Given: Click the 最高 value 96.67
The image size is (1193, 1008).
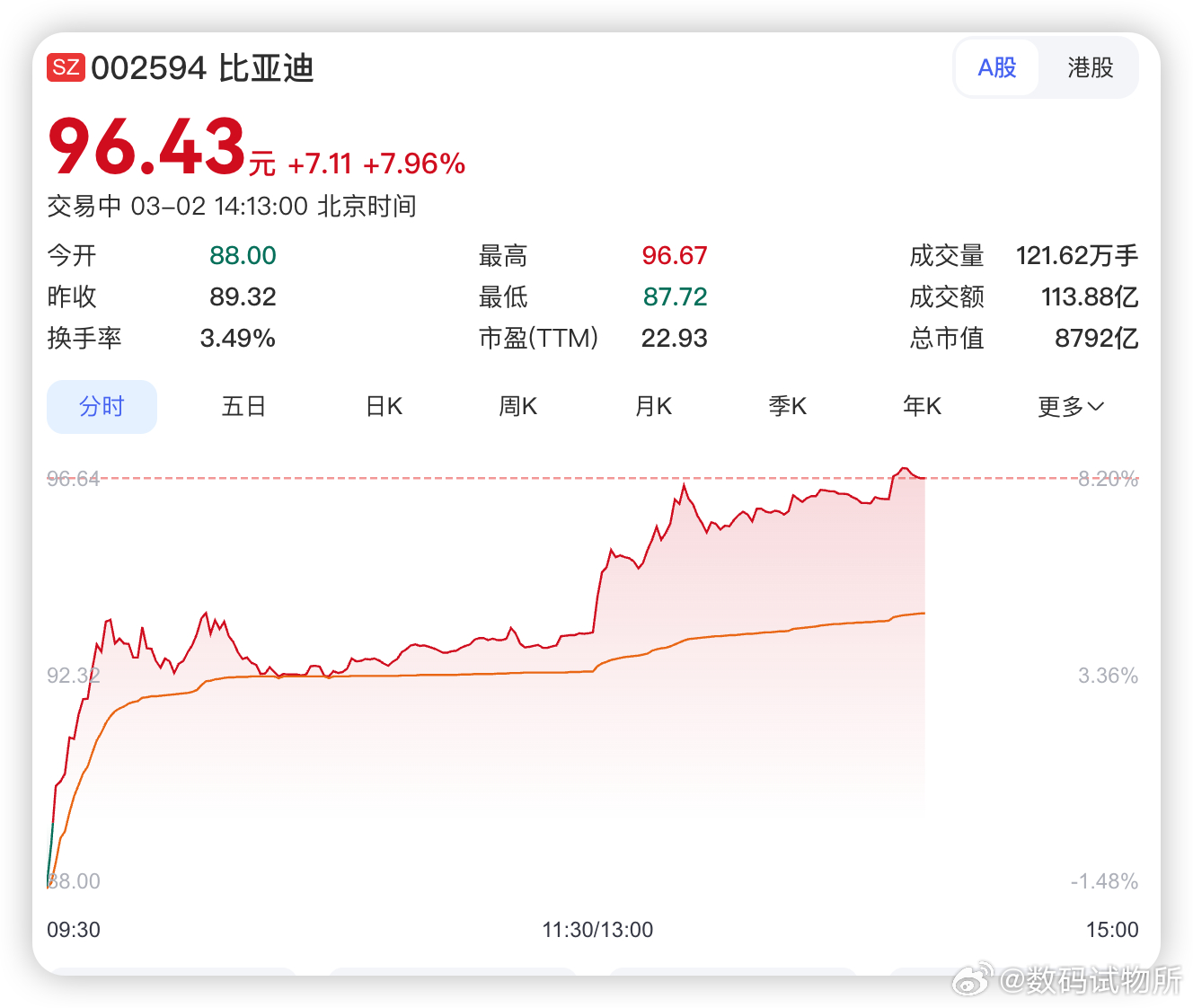Looking at the screenshot, I should 675,256.
